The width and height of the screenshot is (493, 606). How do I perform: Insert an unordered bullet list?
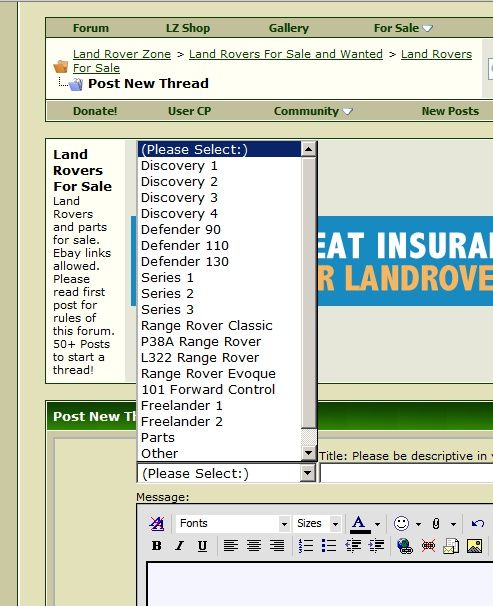point(329,546)
